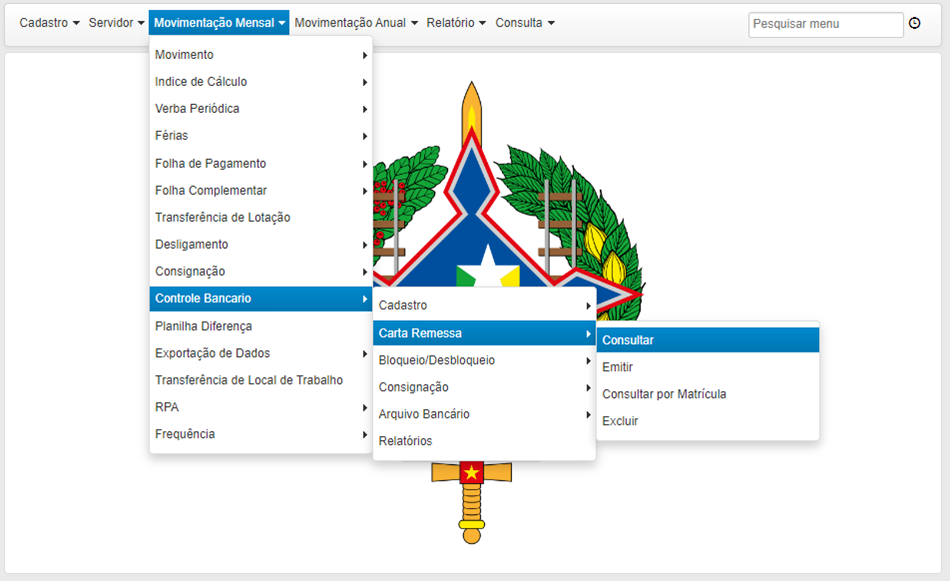Image resolution: width=950 pixels, height=581 pixels.
Task: Open the Servidor top menu
Action: (116, 23)
